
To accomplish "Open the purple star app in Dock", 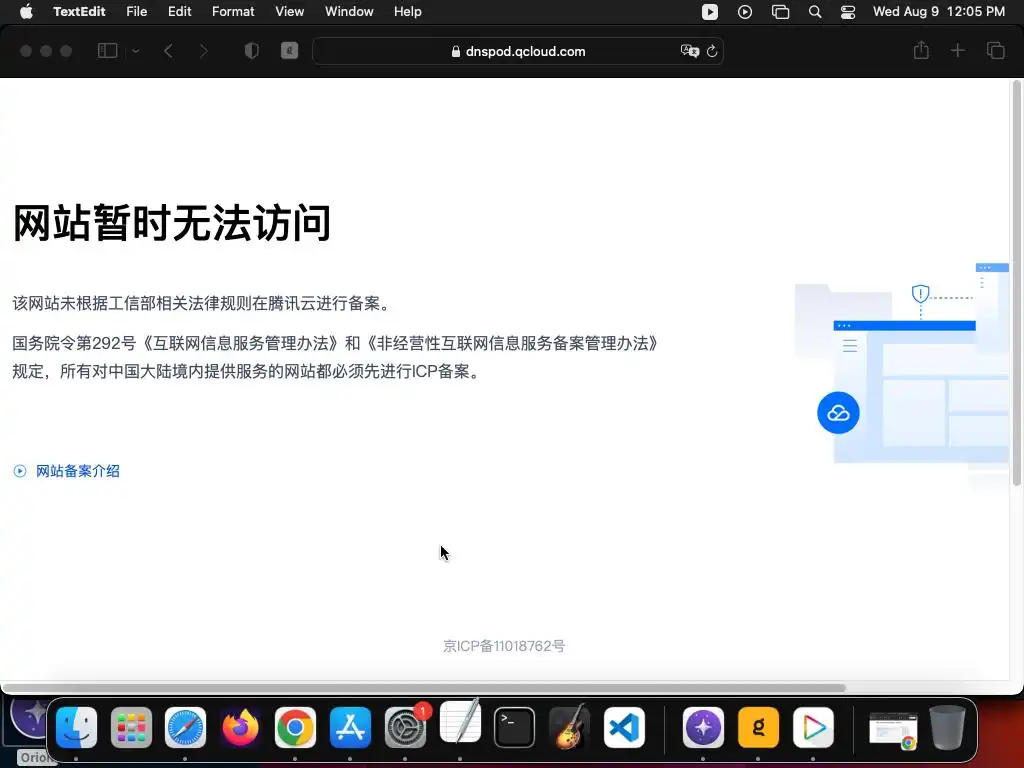I will click(x=703, y=728).
